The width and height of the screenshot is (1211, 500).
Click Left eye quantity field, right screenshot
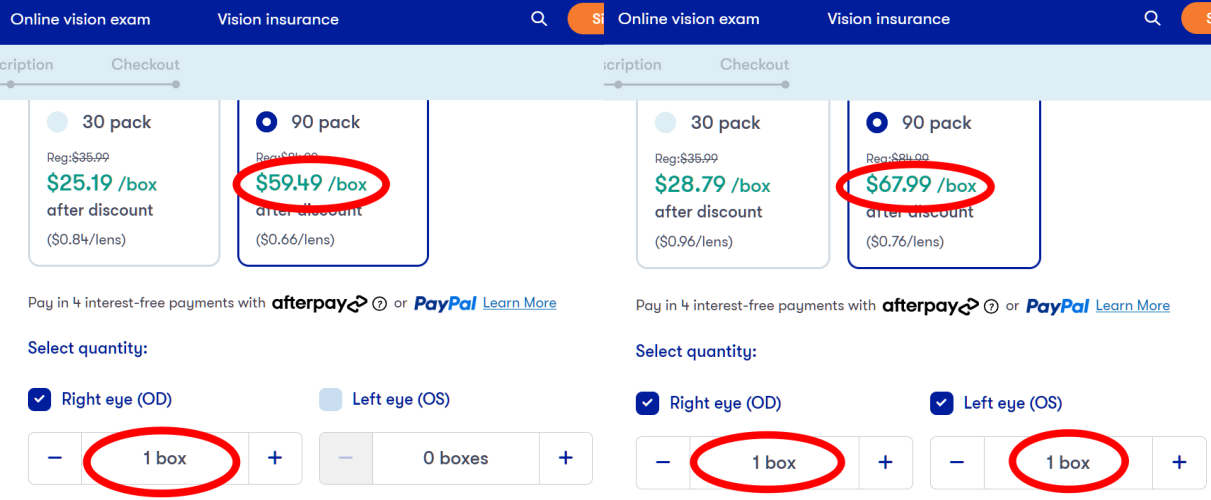(x=1068, y=462)
